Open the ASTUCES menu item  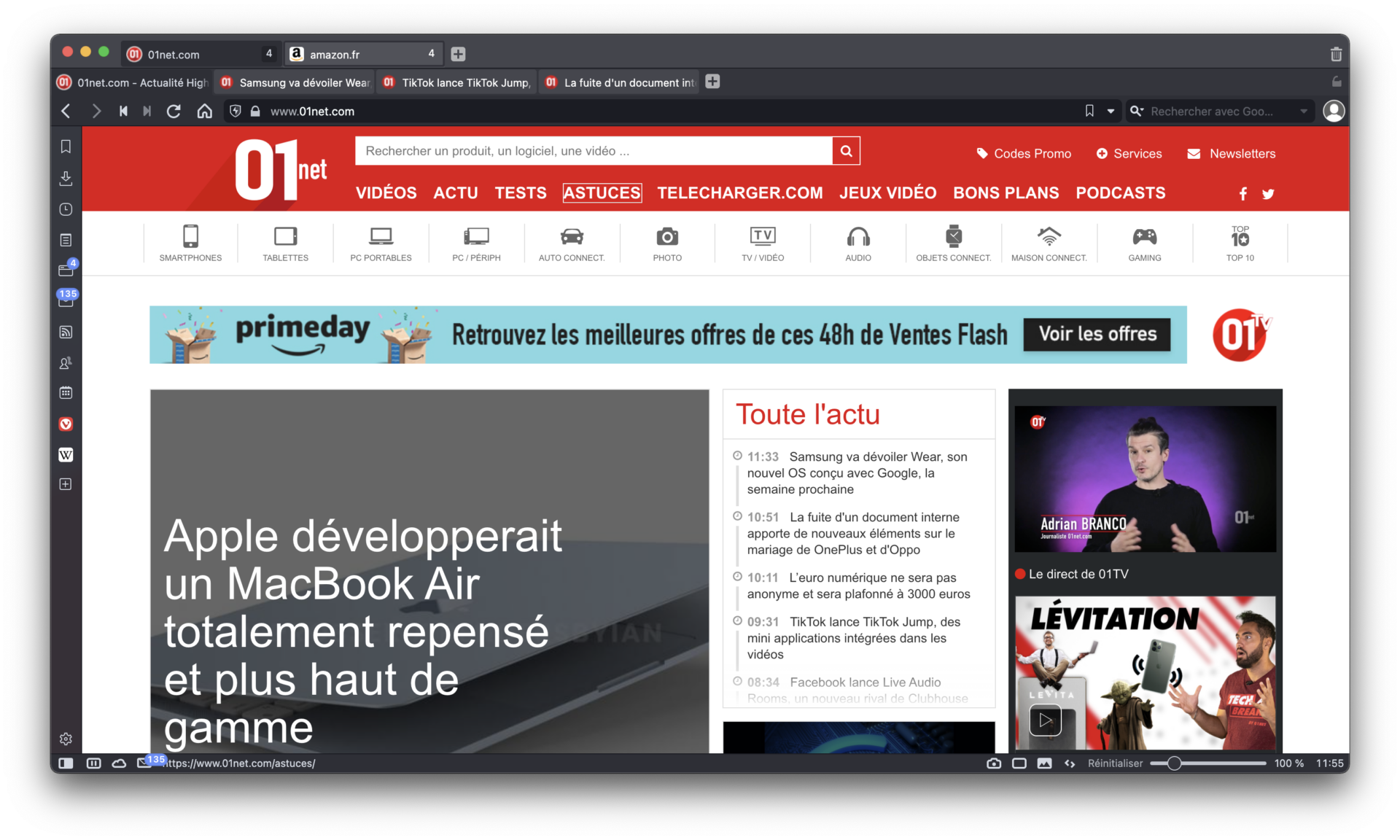pos(602,192)
